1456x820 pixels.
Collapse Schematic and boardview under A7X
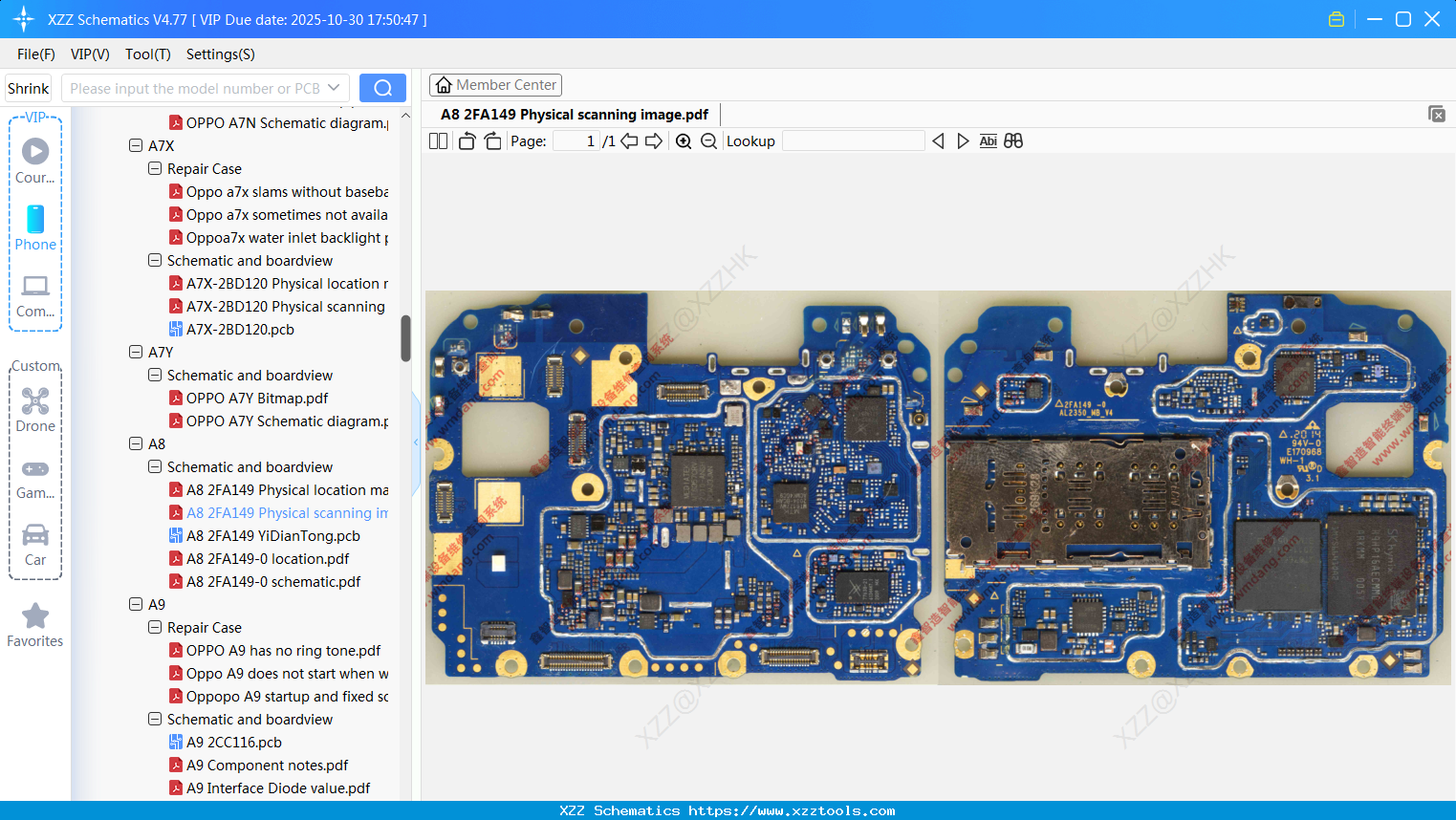(x=155, y=260)
